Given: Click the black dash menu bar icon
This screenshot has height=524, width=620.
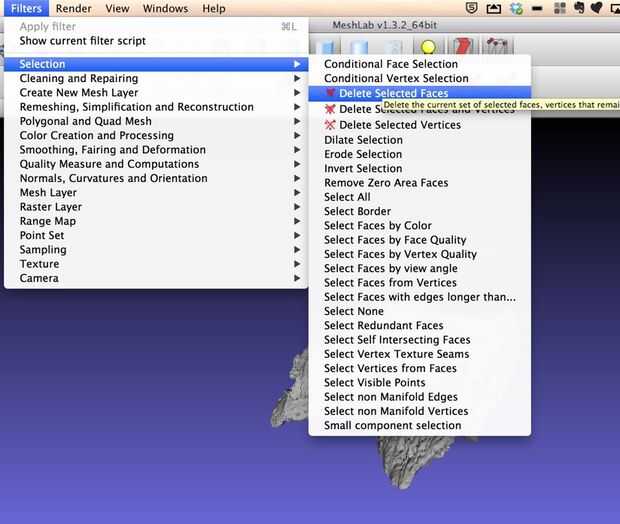Looking at the screenshot, I should click(x=537, y=8).
